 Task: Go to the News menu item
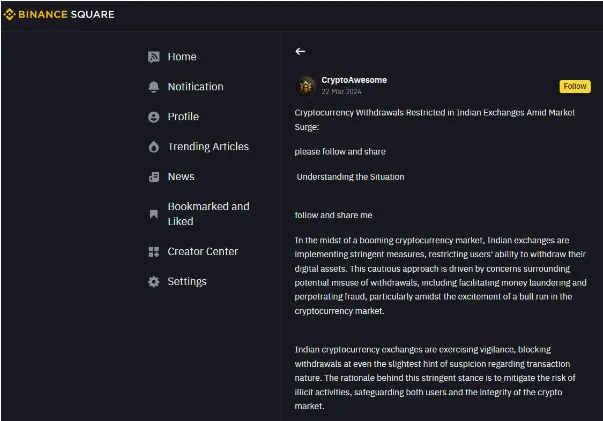pos(181,177)
